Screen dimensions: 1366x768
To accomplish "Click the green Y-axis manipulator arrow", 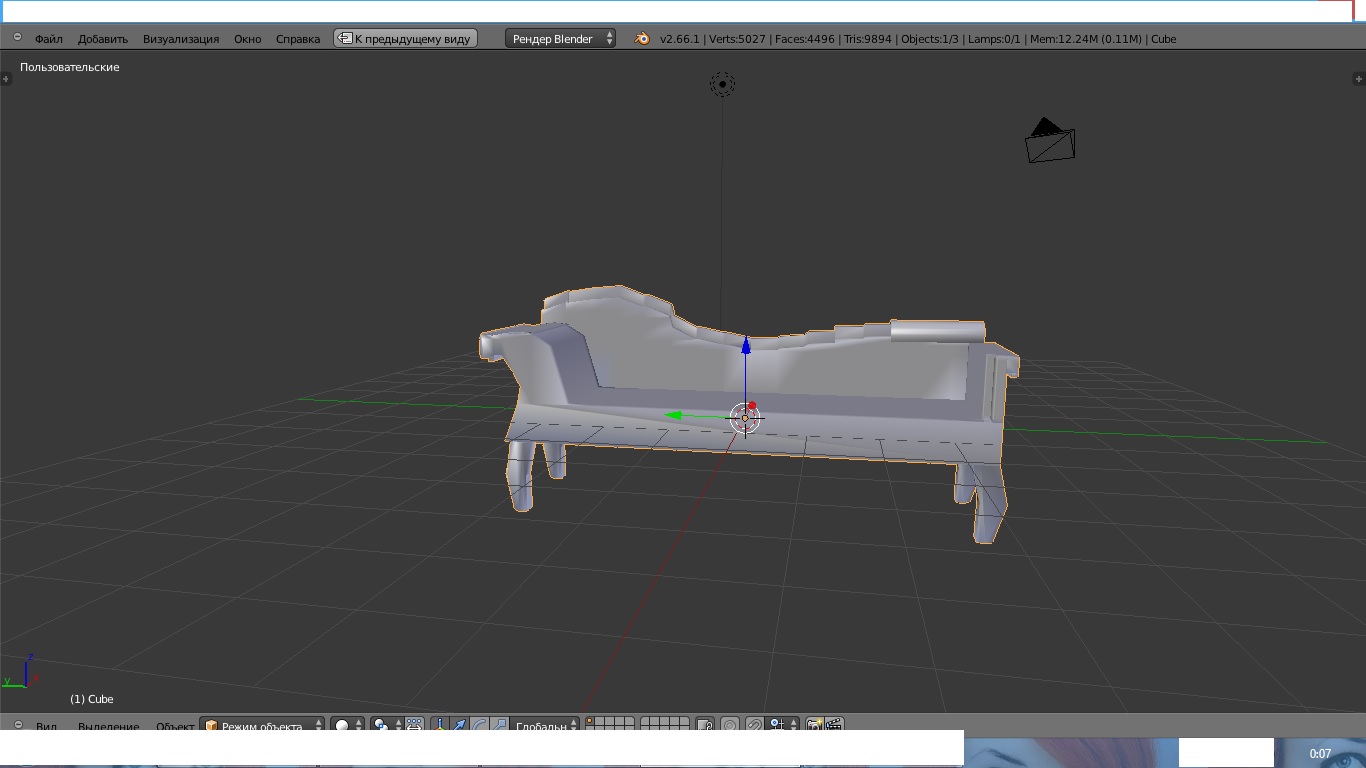I will click(676, 415).
